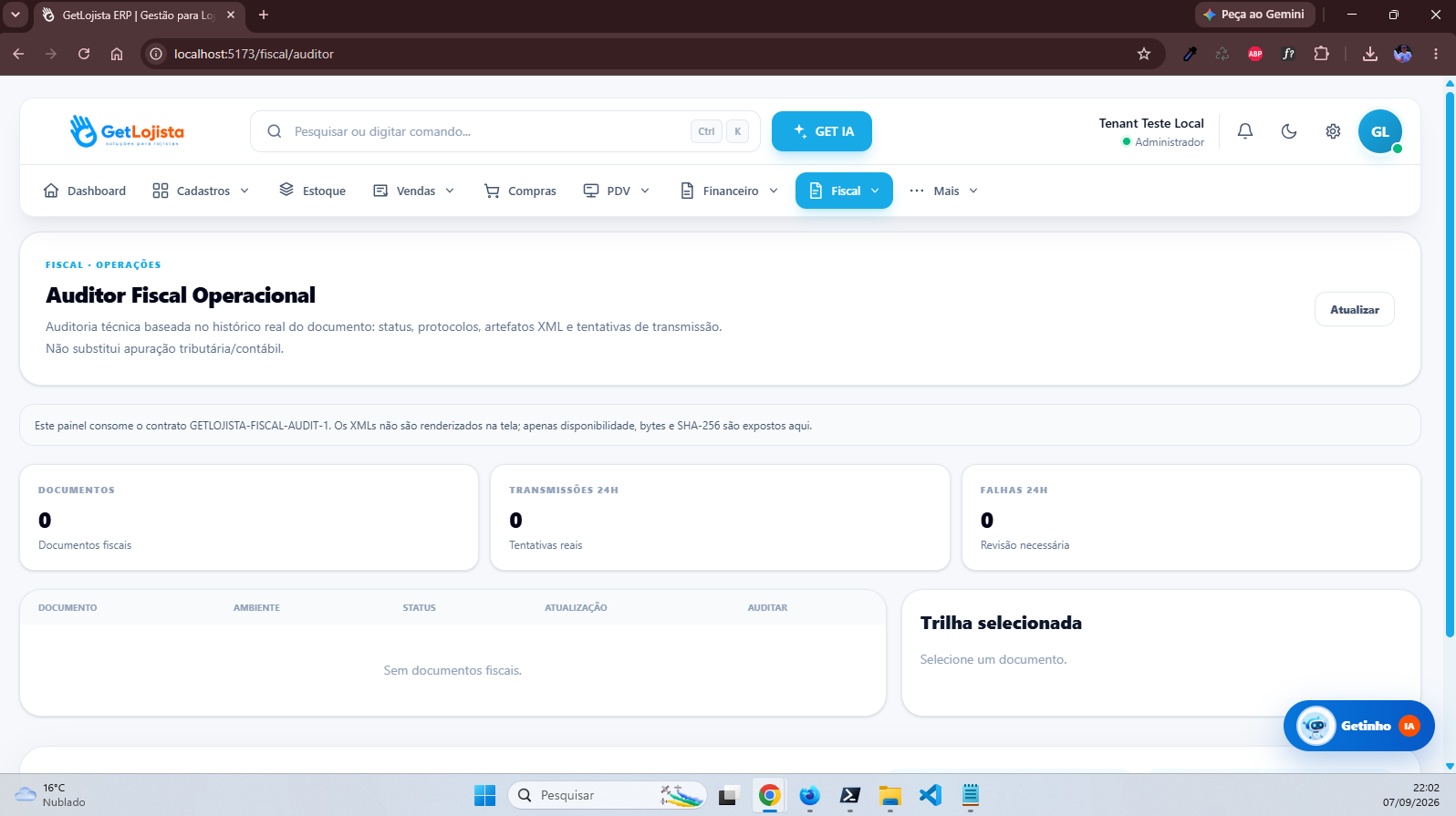
Task: Toggle dark mode moon icon
Action: coord(1288,131)
